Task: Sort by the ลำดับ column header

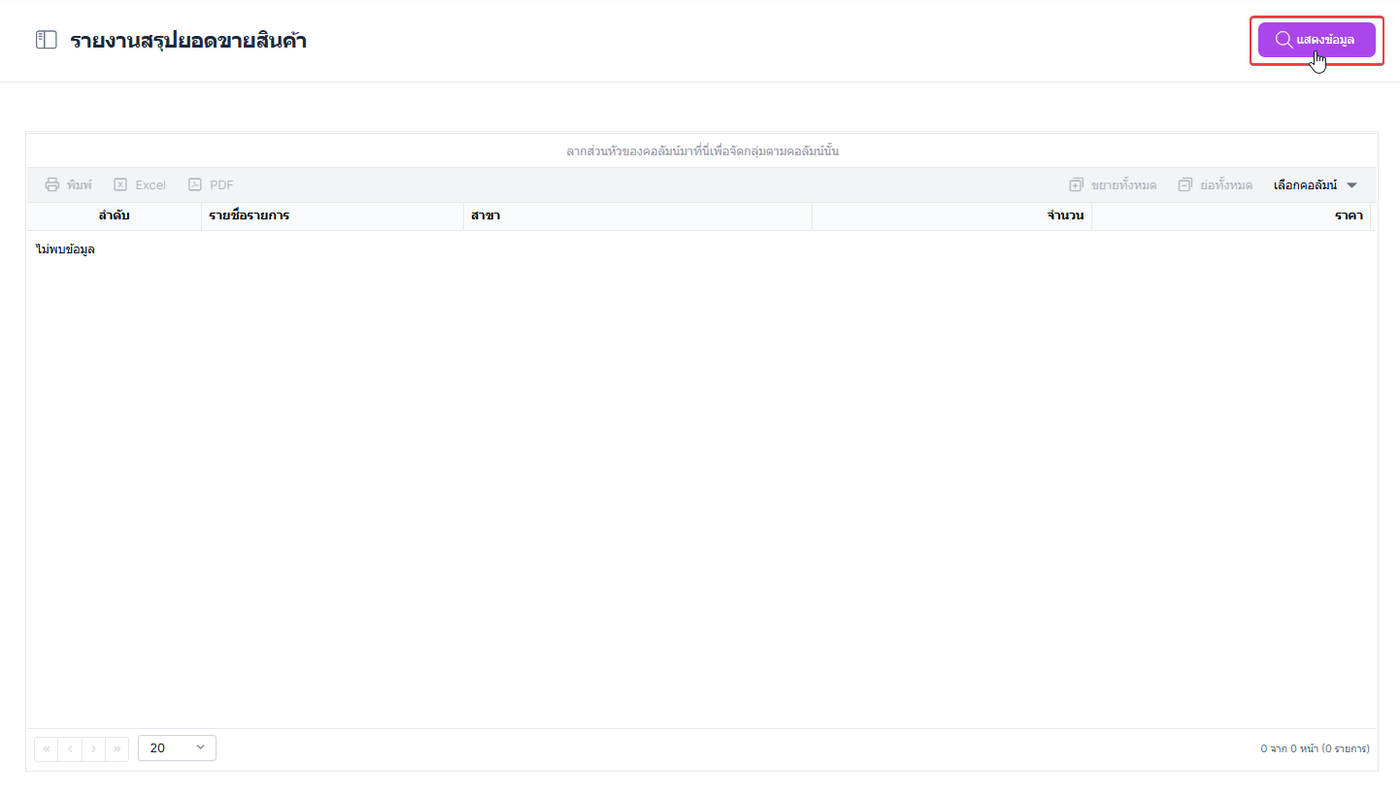Action: 114,216
